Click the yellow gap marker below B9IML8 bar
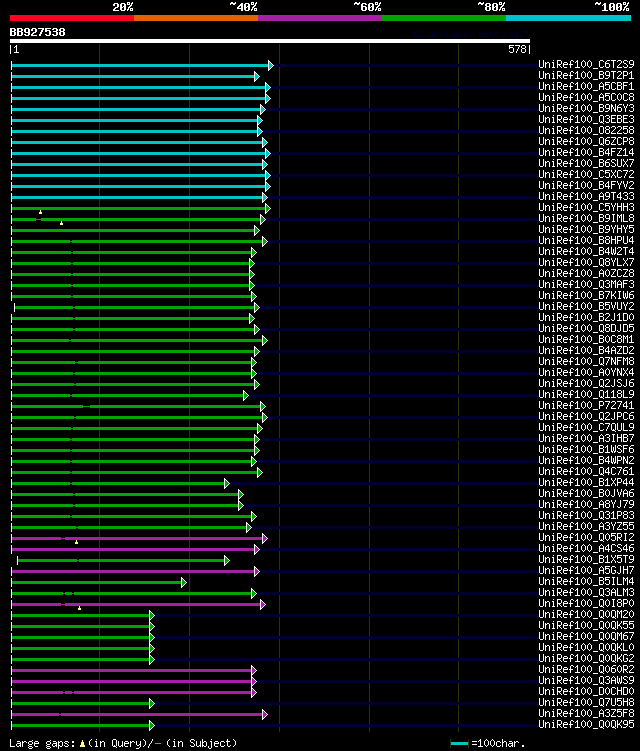The height and width of the screenshot is (751, 640). tap(61, 223)
